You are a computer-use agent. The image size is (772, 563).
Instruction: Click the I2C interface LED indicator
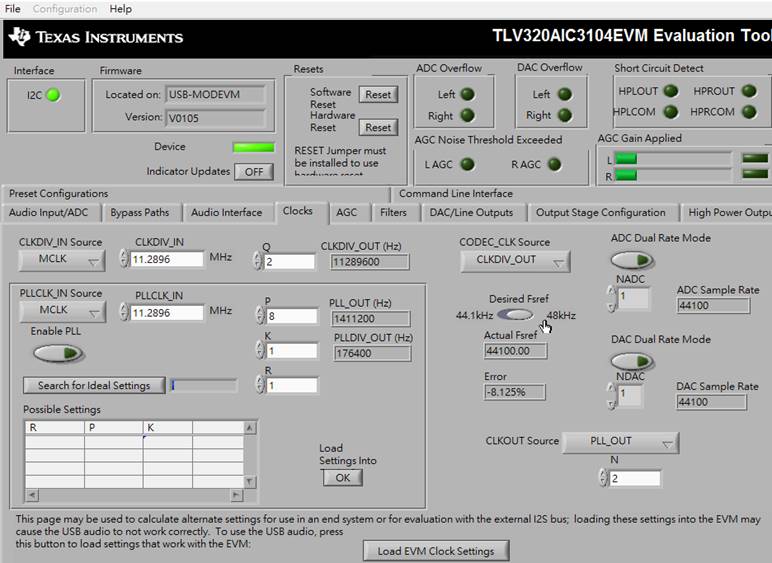coord(53,95)
